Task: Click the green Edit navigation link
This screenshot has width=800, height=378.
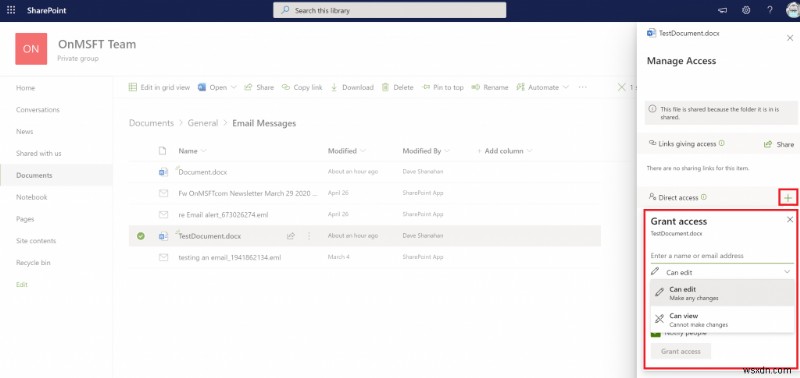Action: [x=22, y=285]
